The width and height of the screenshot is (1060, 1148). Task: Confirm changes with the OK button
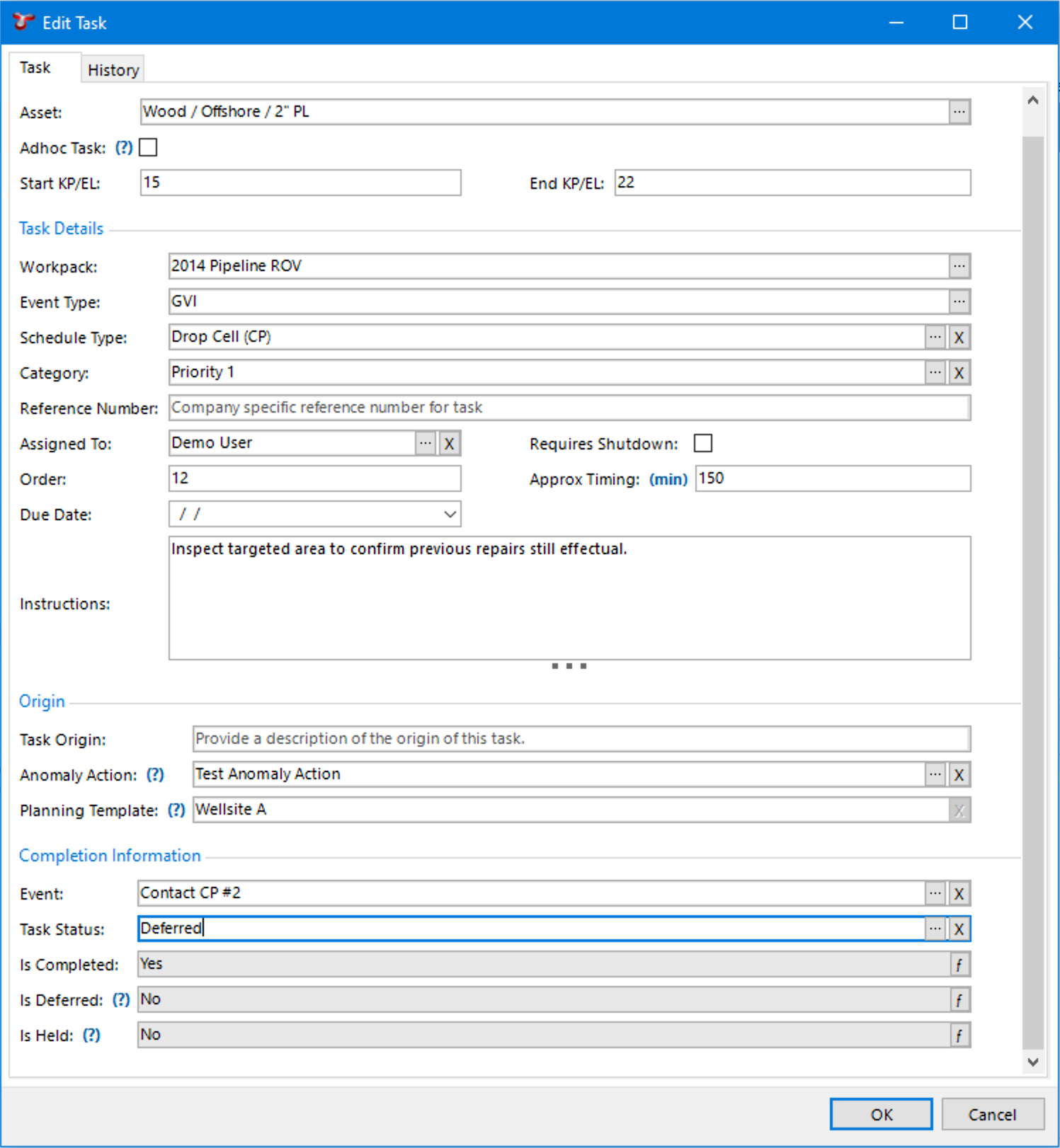click(880, 1115)
